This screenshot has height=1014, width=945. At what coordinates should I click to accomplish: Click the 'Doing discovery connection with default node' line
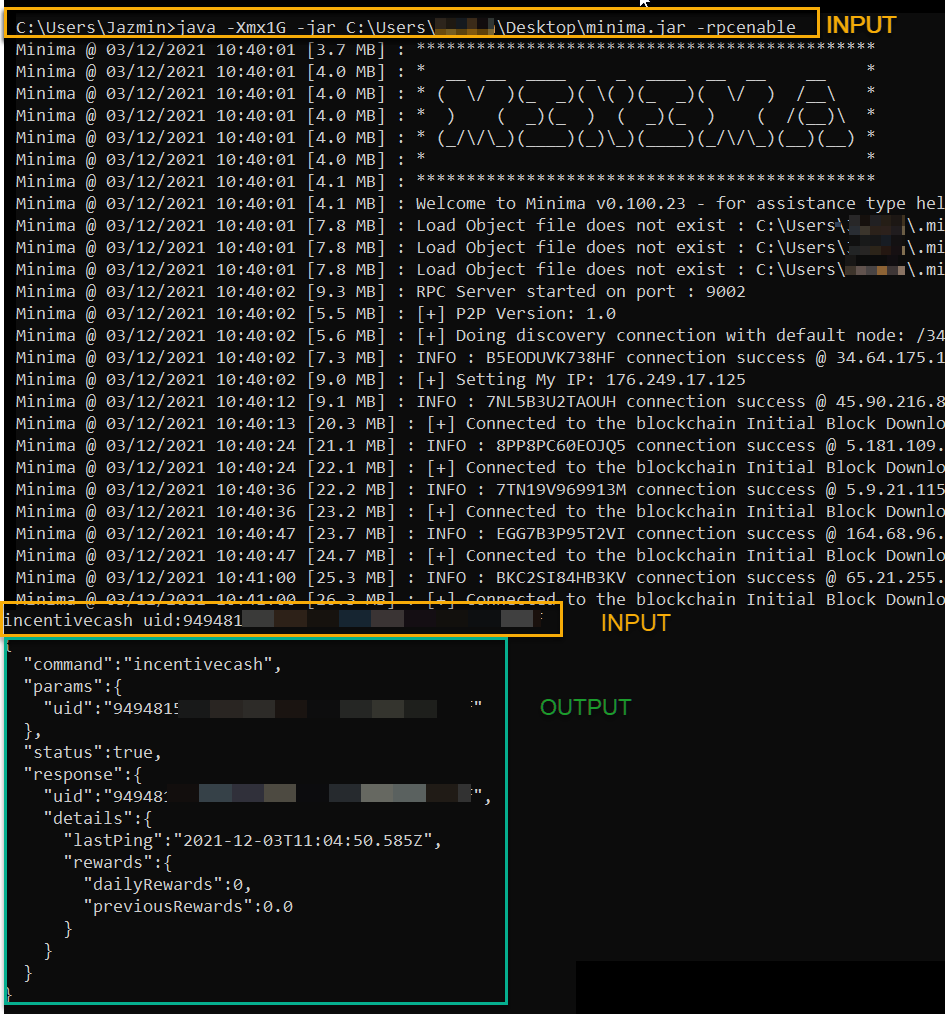pos(479,336)
